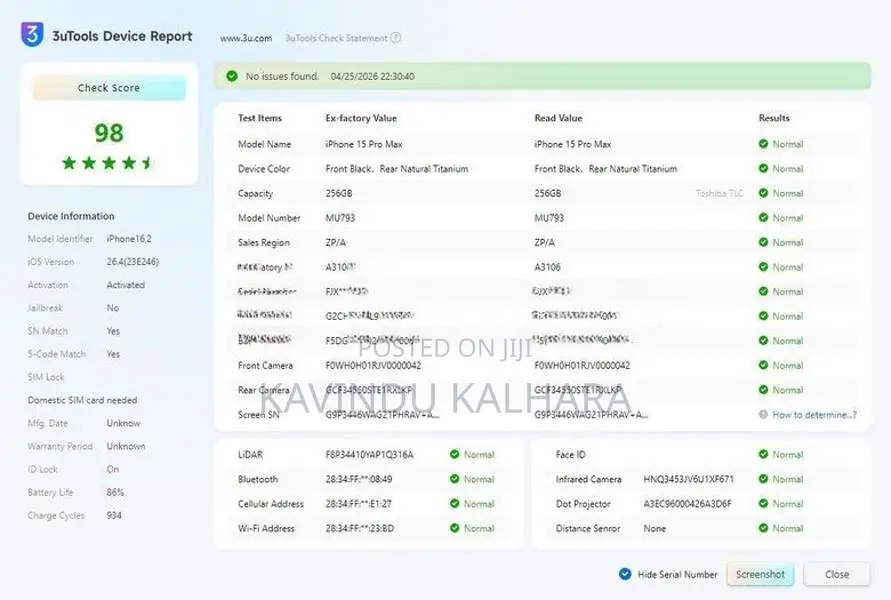Click the help icon beside Check Statement
The image size is (891, 600).
point(396,38)
